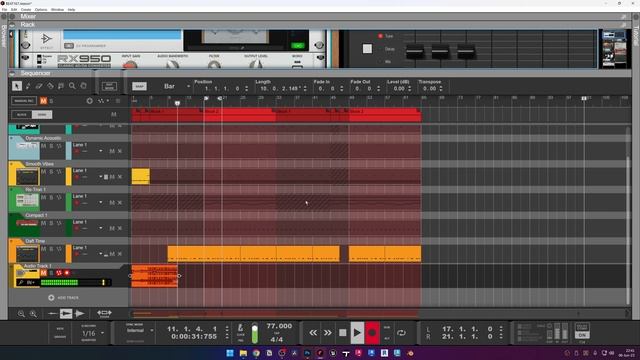Screen dimensions: 640x360
Task: Click the track target circle icon
Action: pyautogui.click(x=89, y=101)
